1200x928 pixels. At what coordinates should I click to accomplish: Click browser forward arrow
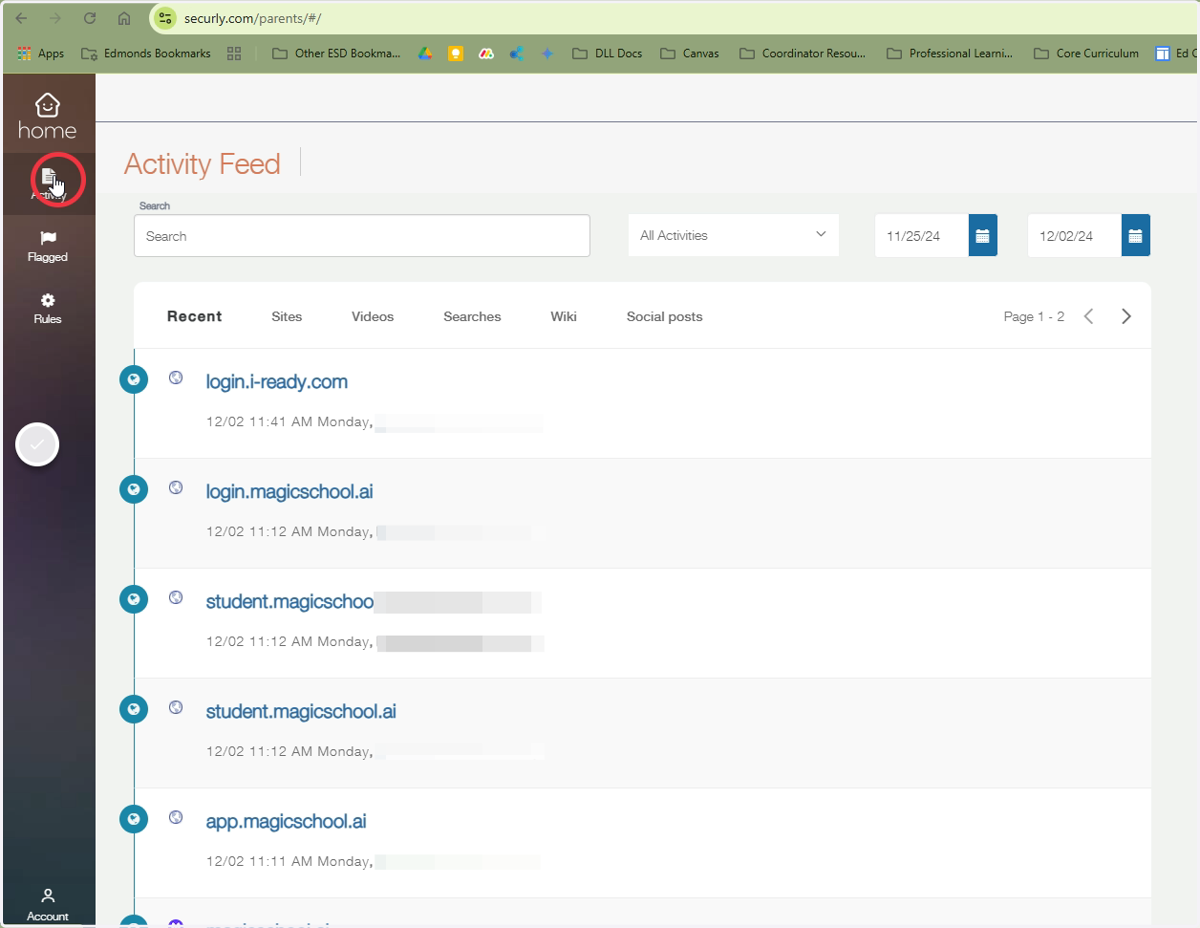[x=55, y=18]
